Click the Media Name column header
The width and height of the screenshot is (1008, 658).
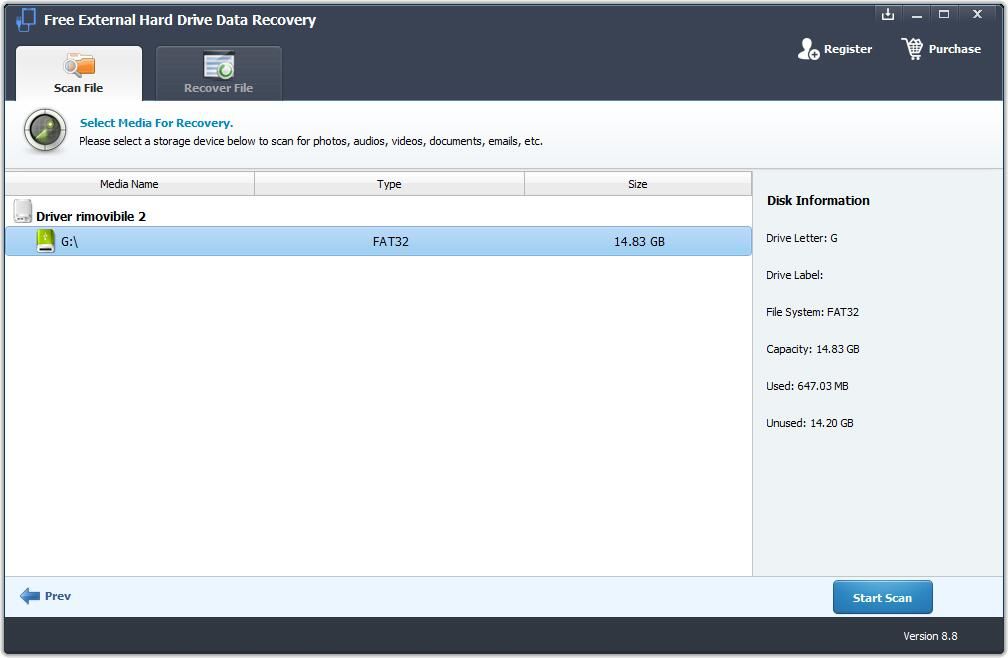(128, 184)
